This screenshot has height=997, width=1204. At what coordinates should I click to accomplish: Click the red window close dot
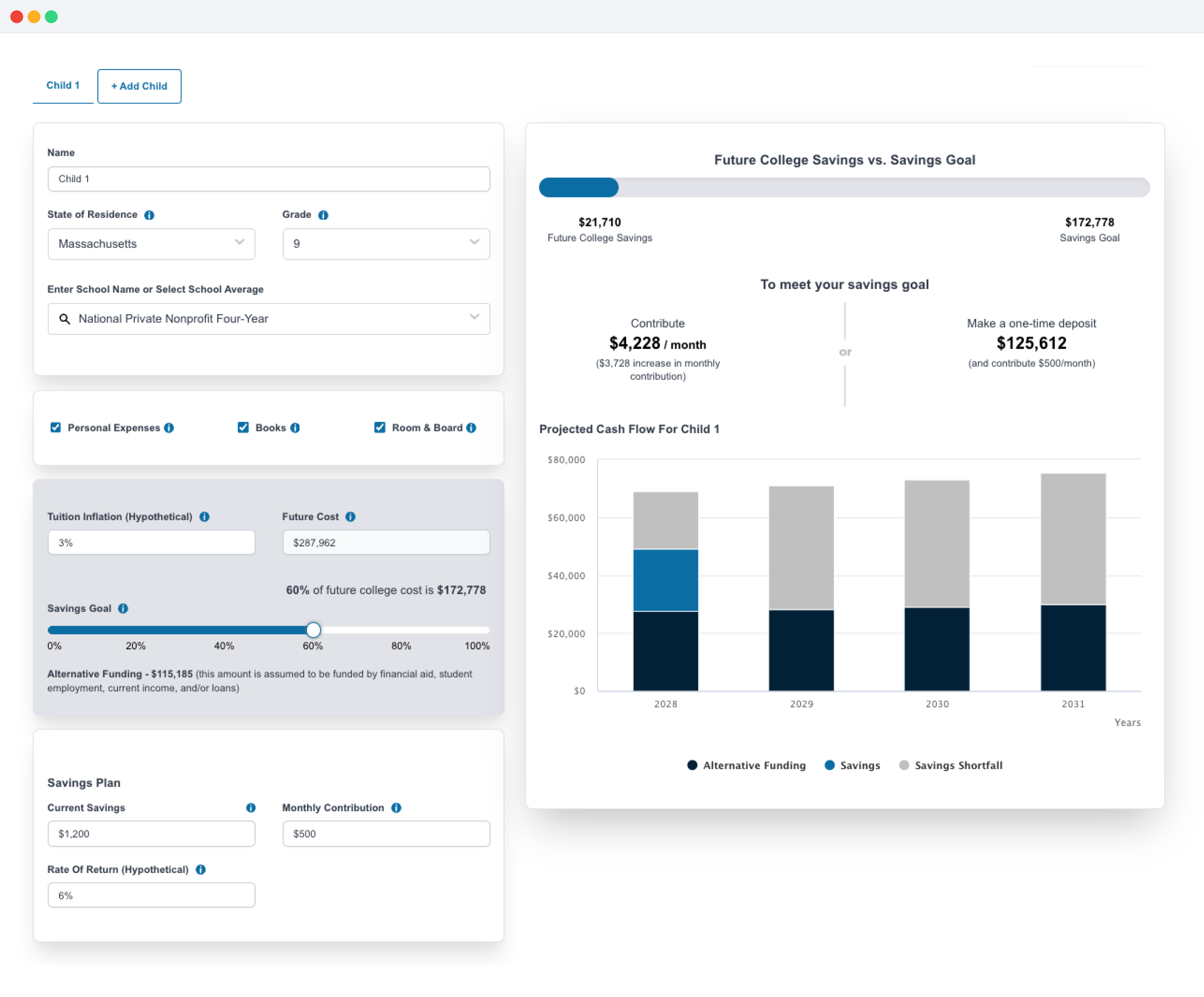16,16
